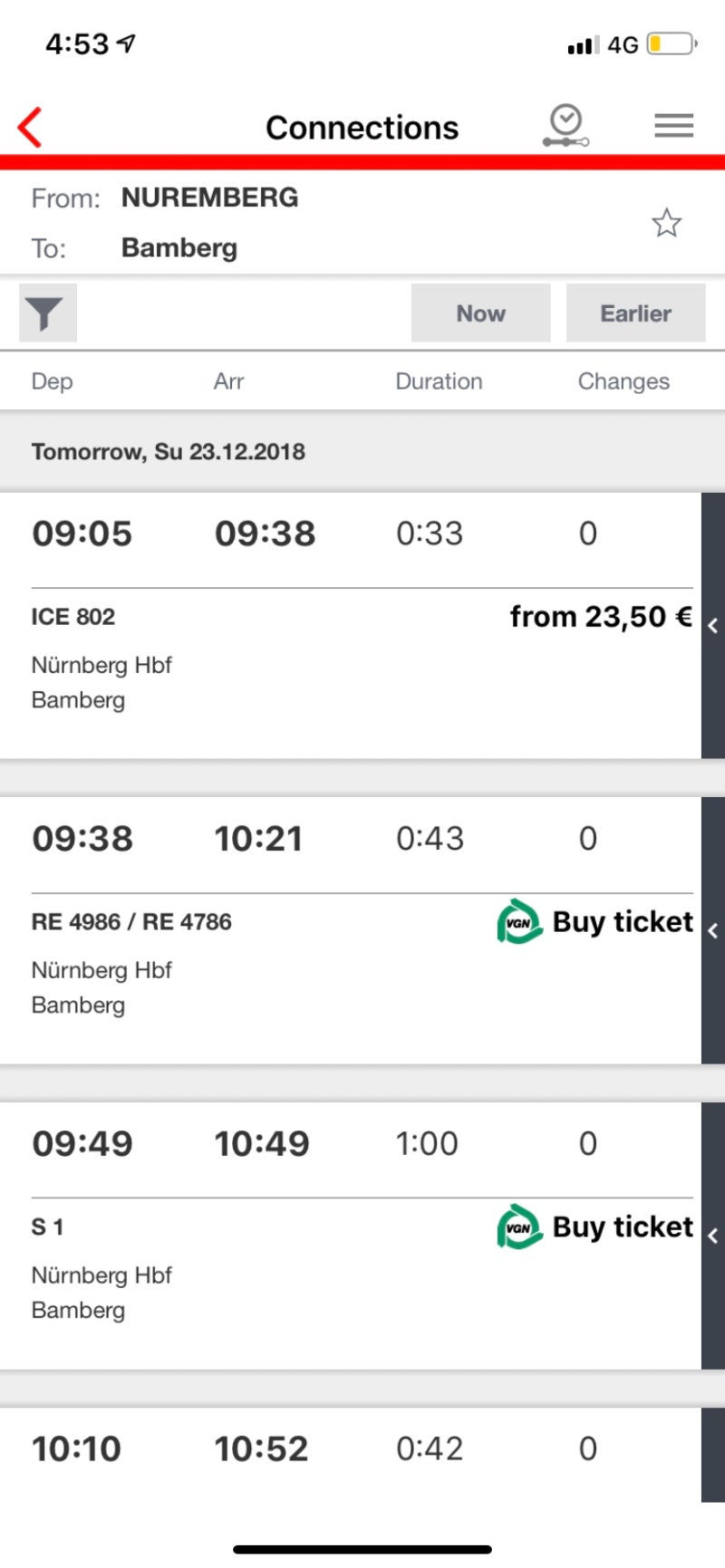Edit the To field Bamberg
The height and width of the screenshot is (1568, 725).
(x=179, y=248)
